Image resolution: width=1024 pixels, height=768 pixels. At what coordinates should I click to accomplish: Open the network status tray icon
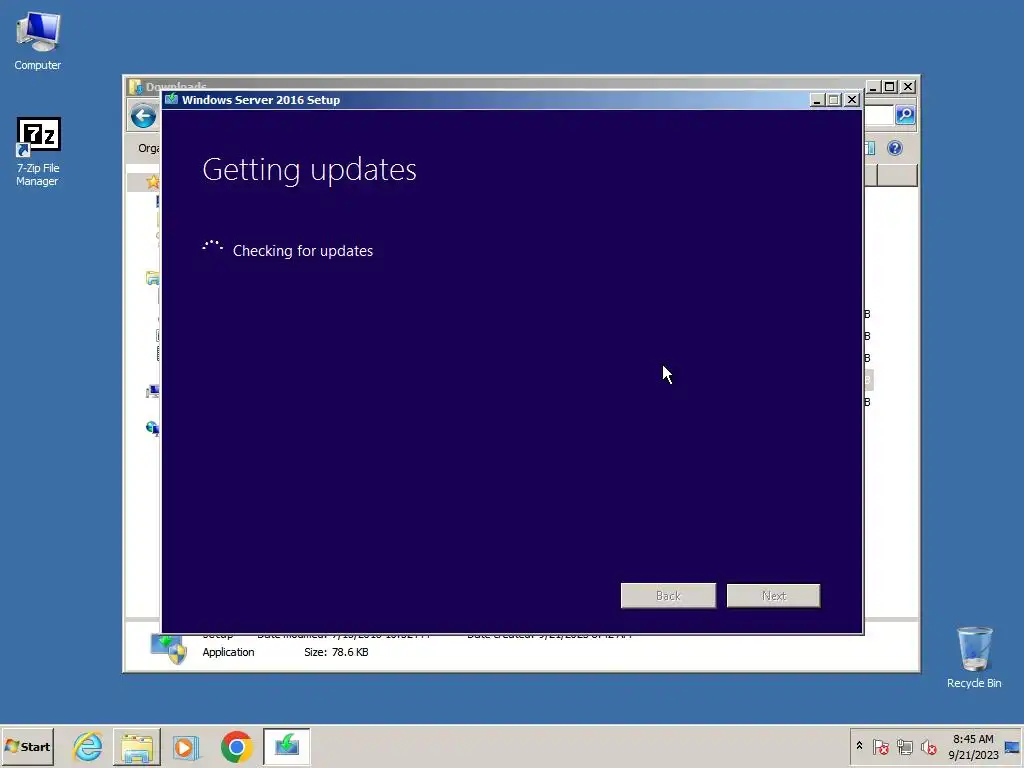904,746
